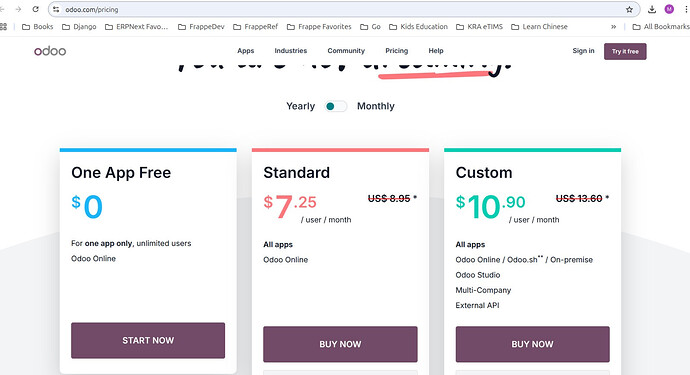Click the site information icon in address bar
Viewport: 690px width, 375px height.
pos(56,9)
